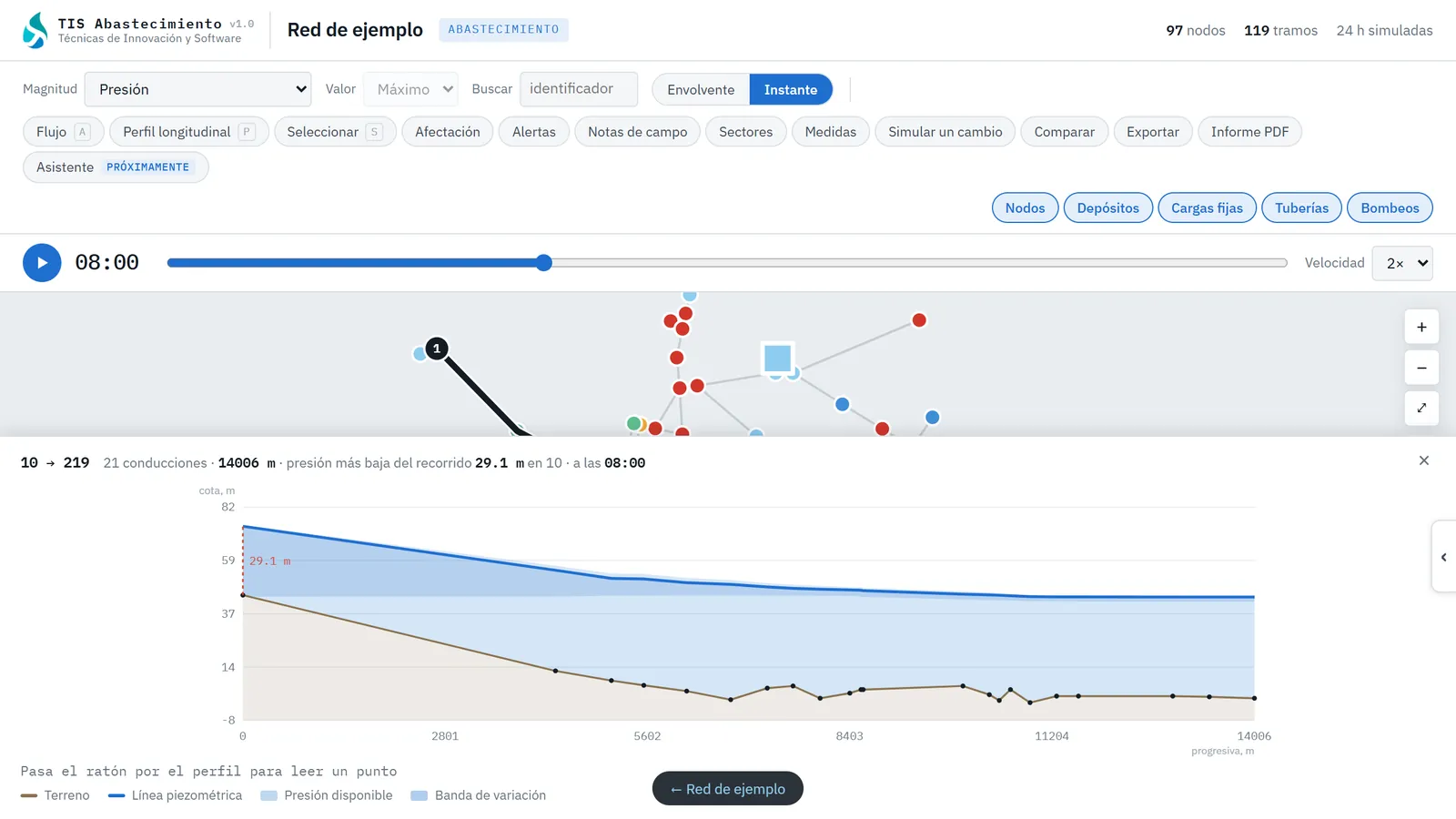Toggle the Nodos layer filter
1456x819 pixels.
[x=1026, y=207]
